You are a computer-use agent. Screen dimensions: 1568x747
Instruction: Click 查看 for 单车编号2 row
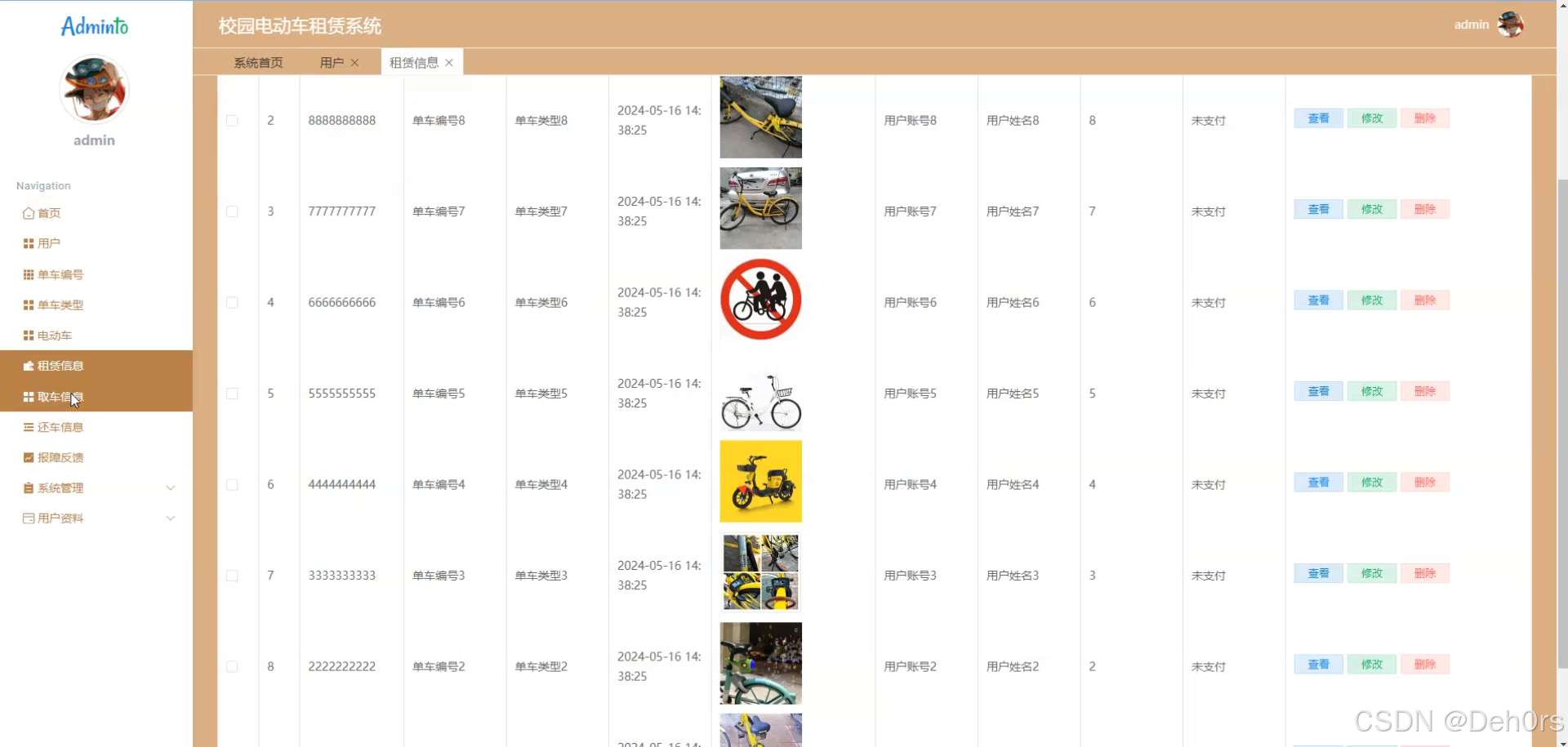coord(1318,665)
